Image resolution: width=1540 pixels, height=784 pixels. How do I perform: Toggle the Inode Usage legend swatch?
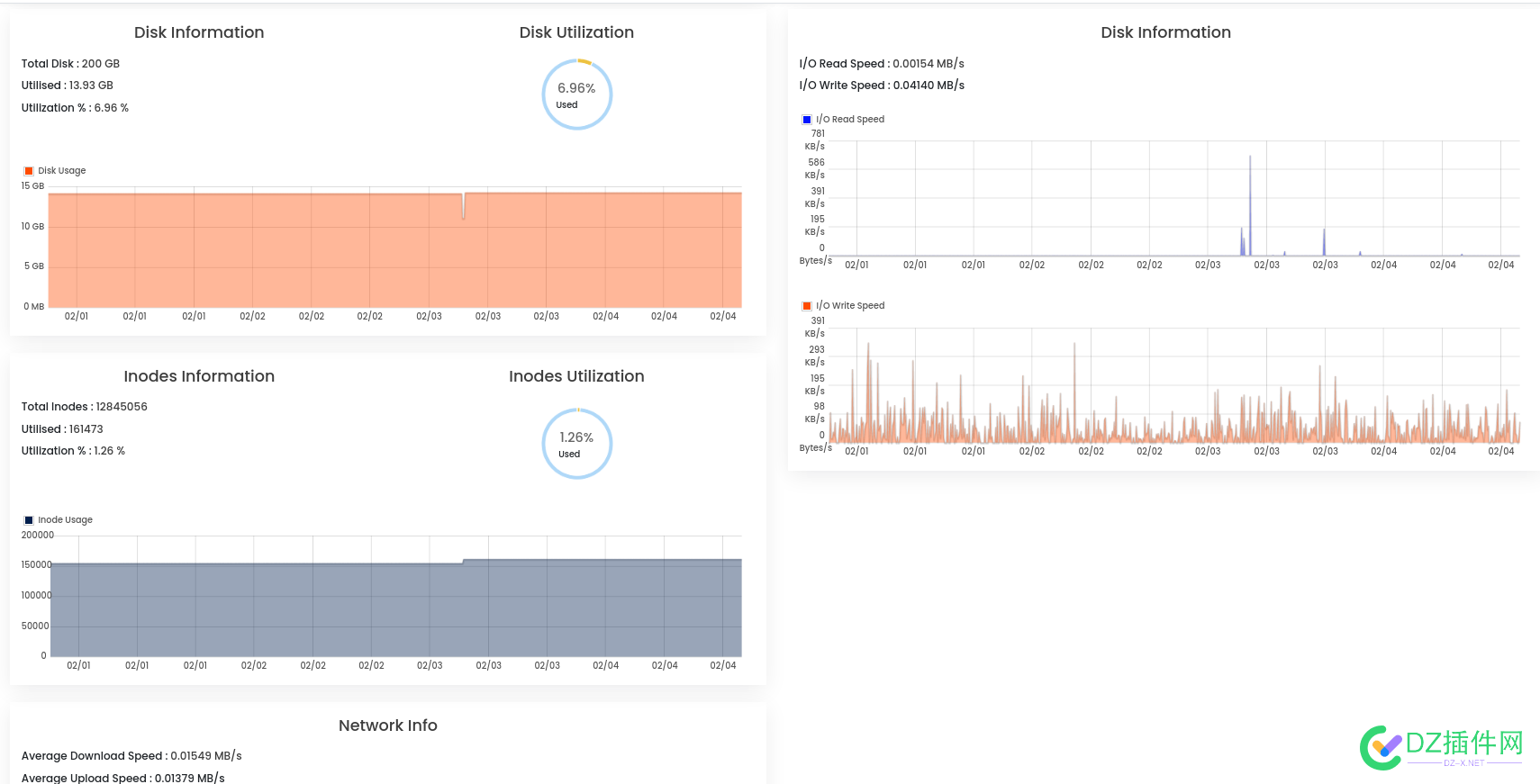point(29,520)
